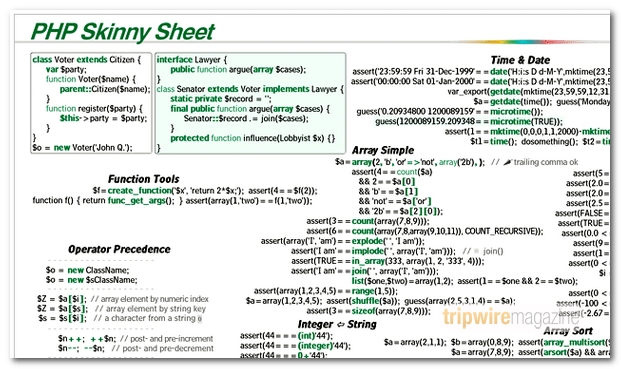This screenshot has width=621, height=369.
Task: Click 'microtime(TRUE)' guess line
Action: pyautogui.click(x=469, y=122)
